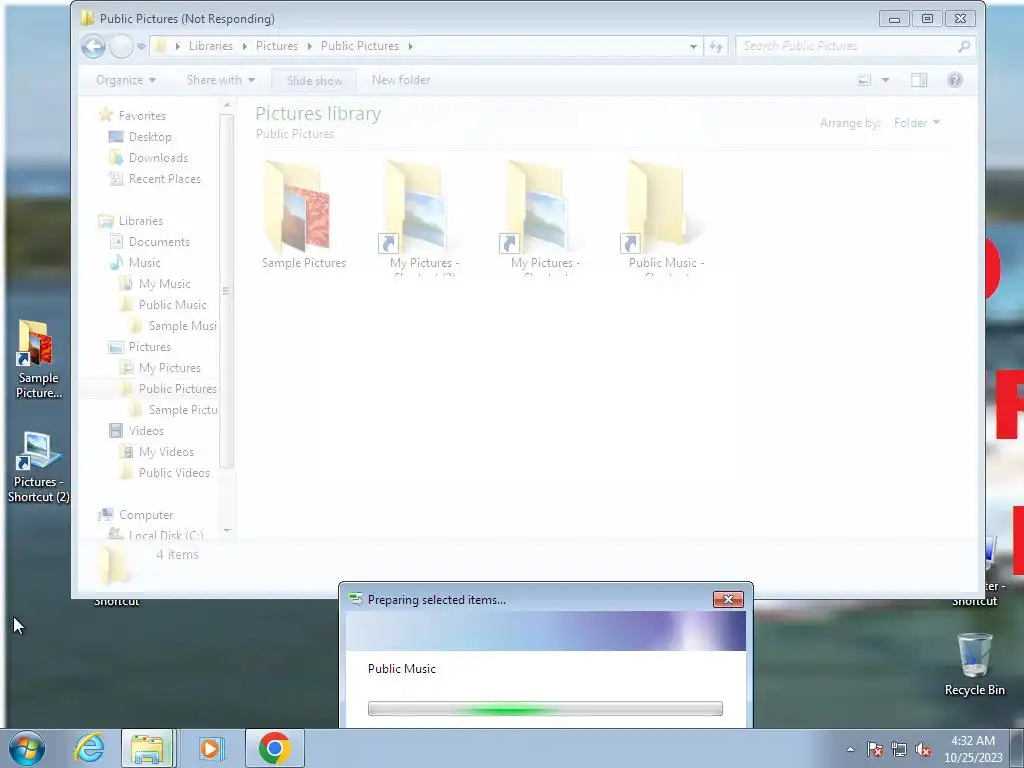Screen dimensions: 1024x768
Task: Select Downloads under Favorites
Action: 158,157
